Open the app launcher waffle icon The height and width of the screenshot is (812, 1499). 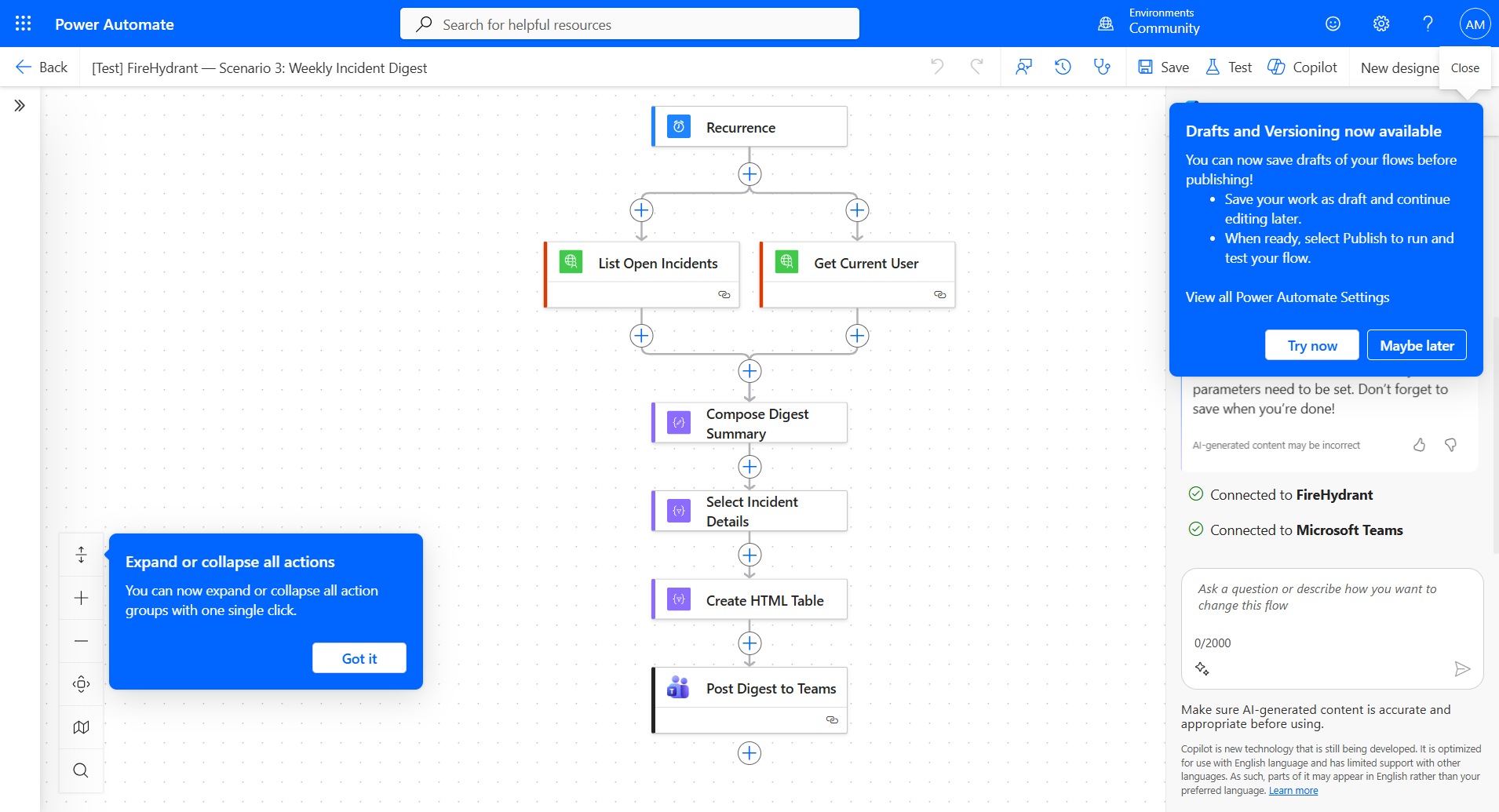(24, 24)
